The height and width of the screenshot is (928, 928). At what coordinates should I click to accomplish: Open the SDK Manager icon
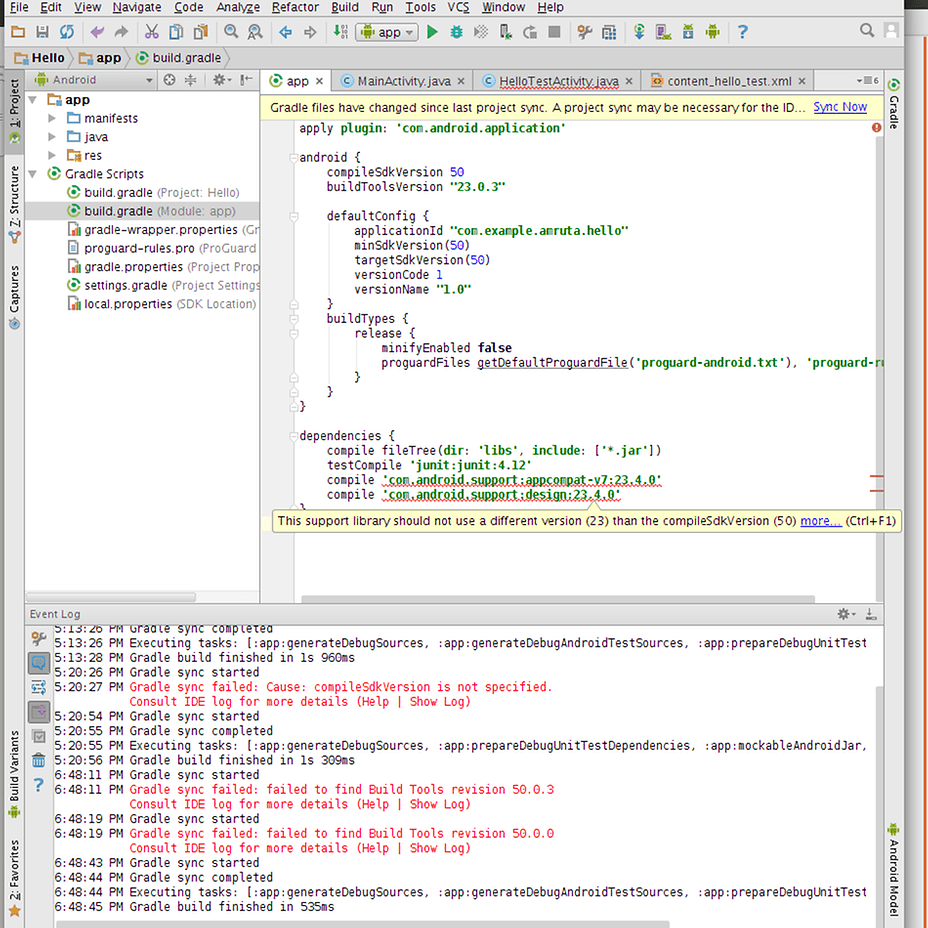(688, 32)
